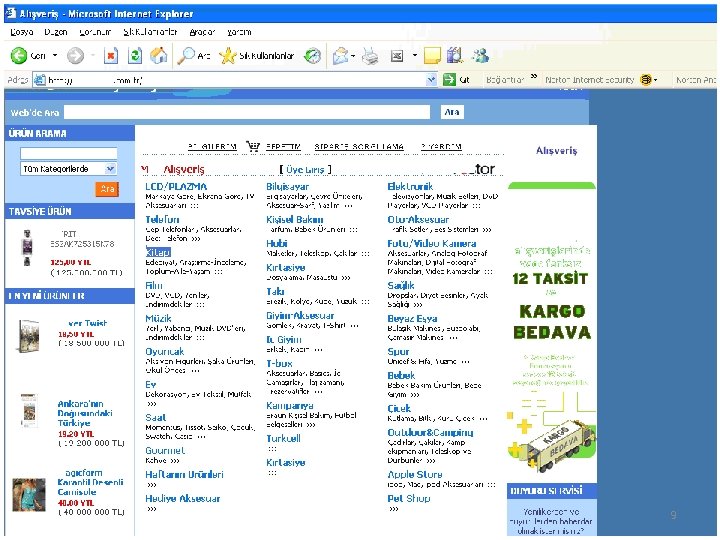Click the Üye Giriş member login link
This screenshot has height=540, width=720.
[305, 169]
